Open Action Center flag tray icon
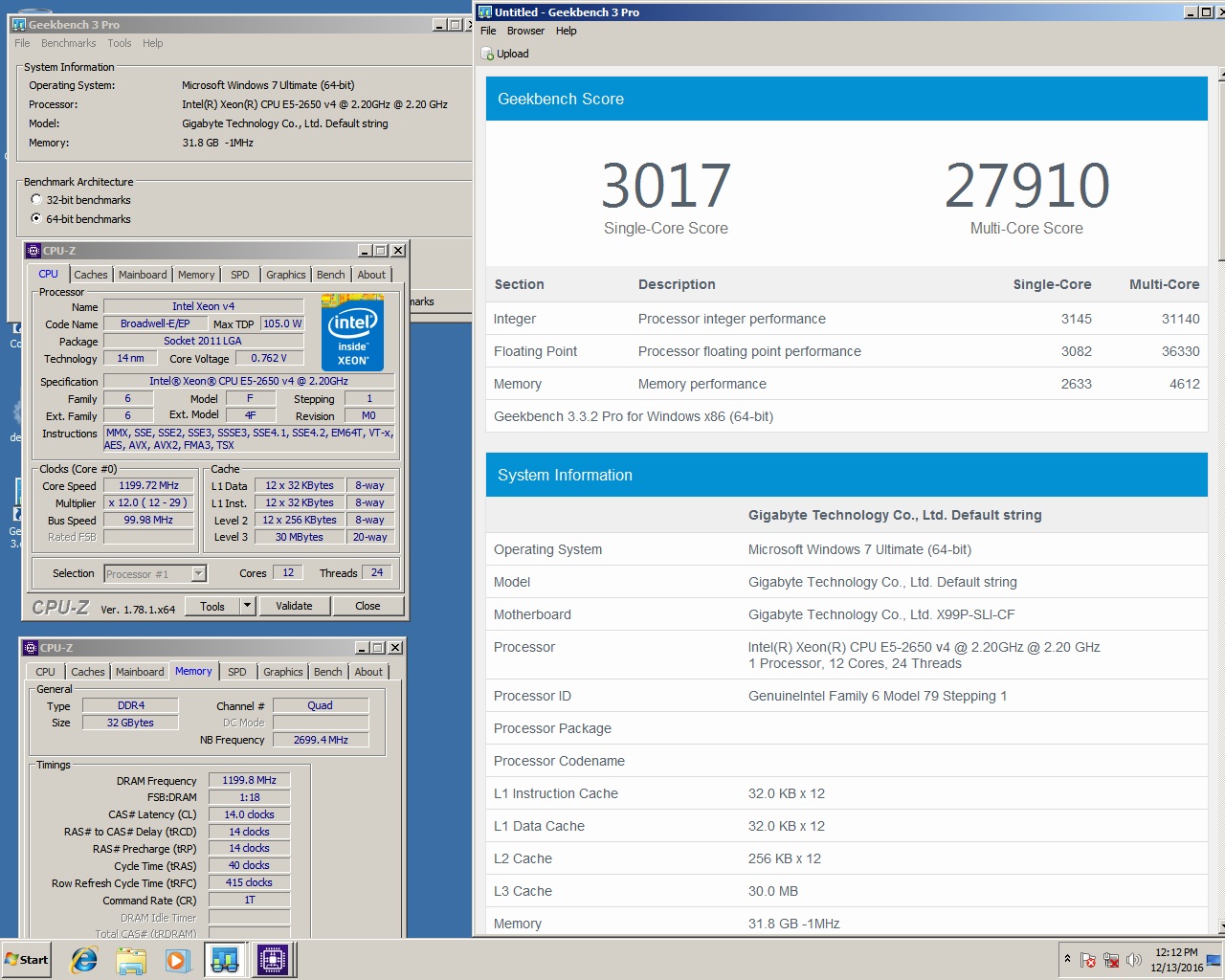Screen dimensions: 1225x980 [x=1088, y=960]
